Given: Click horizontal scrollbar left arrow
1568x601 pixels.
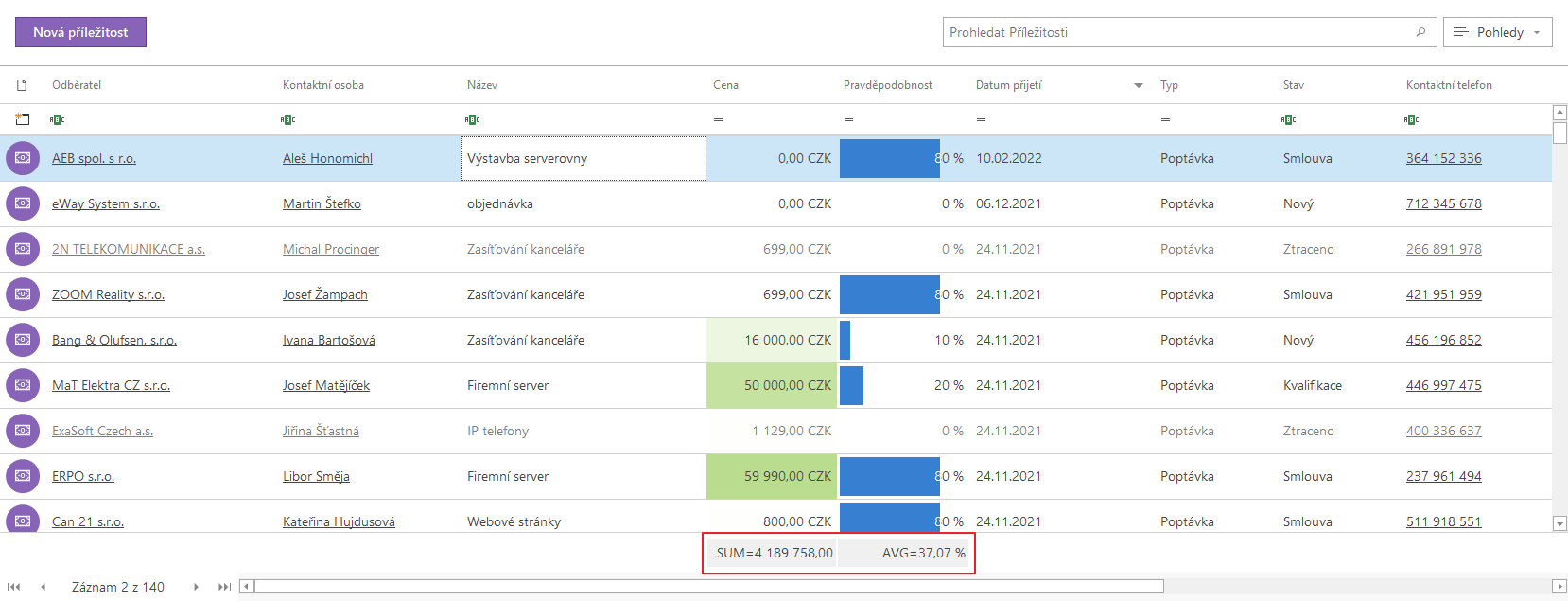Looking at the screenshot, I should tap(247, 587).
